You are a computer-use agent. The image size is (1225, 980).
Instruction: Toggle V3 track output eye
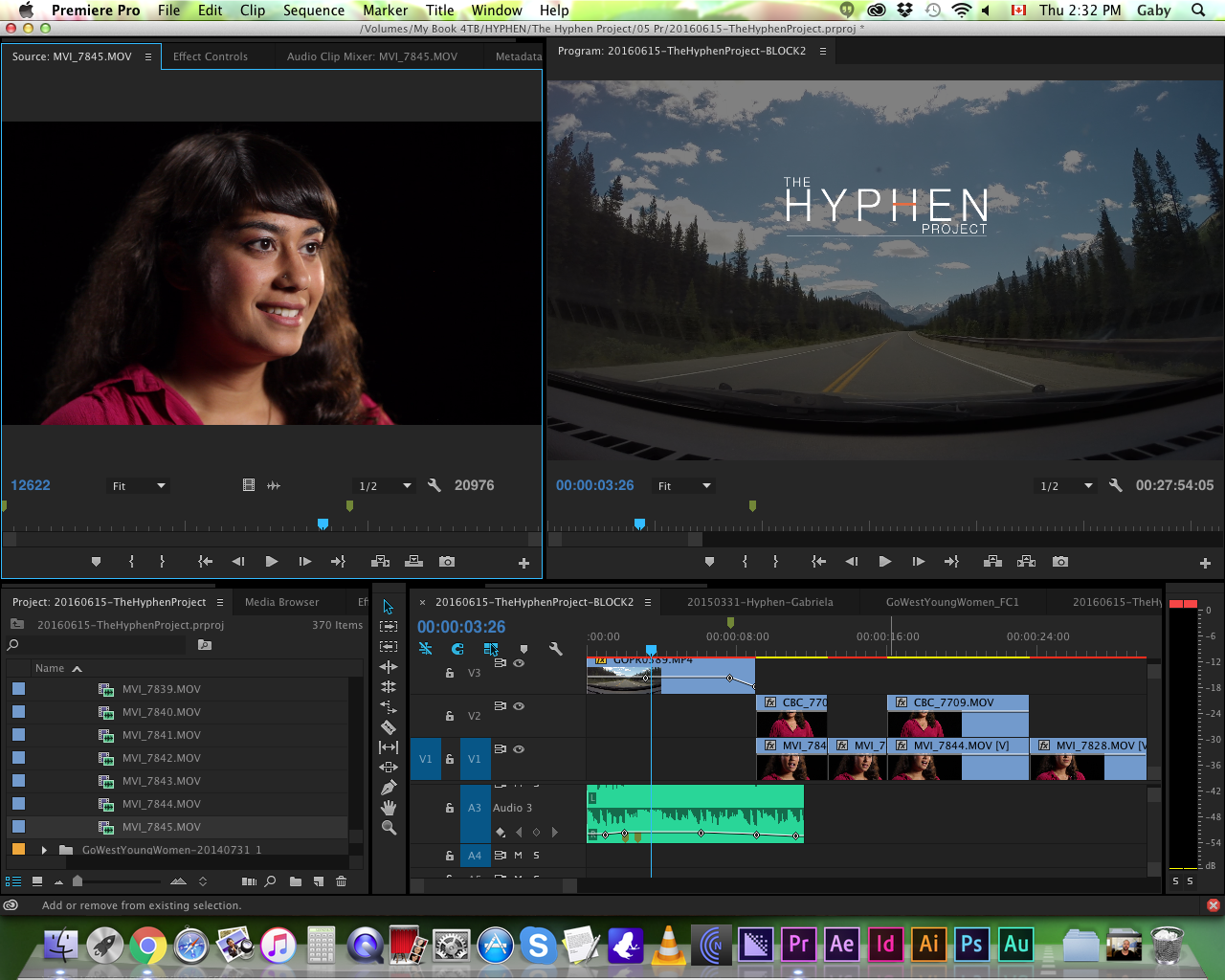519,663
